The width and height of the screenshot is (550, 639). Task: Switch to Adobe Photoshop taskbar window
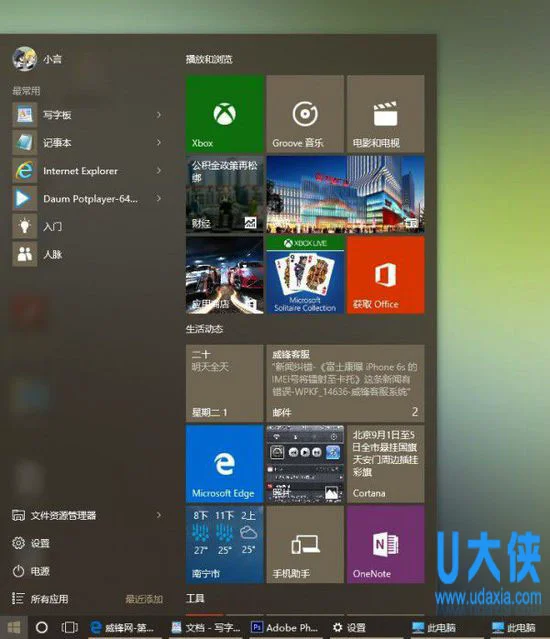(x=285, y=627)
